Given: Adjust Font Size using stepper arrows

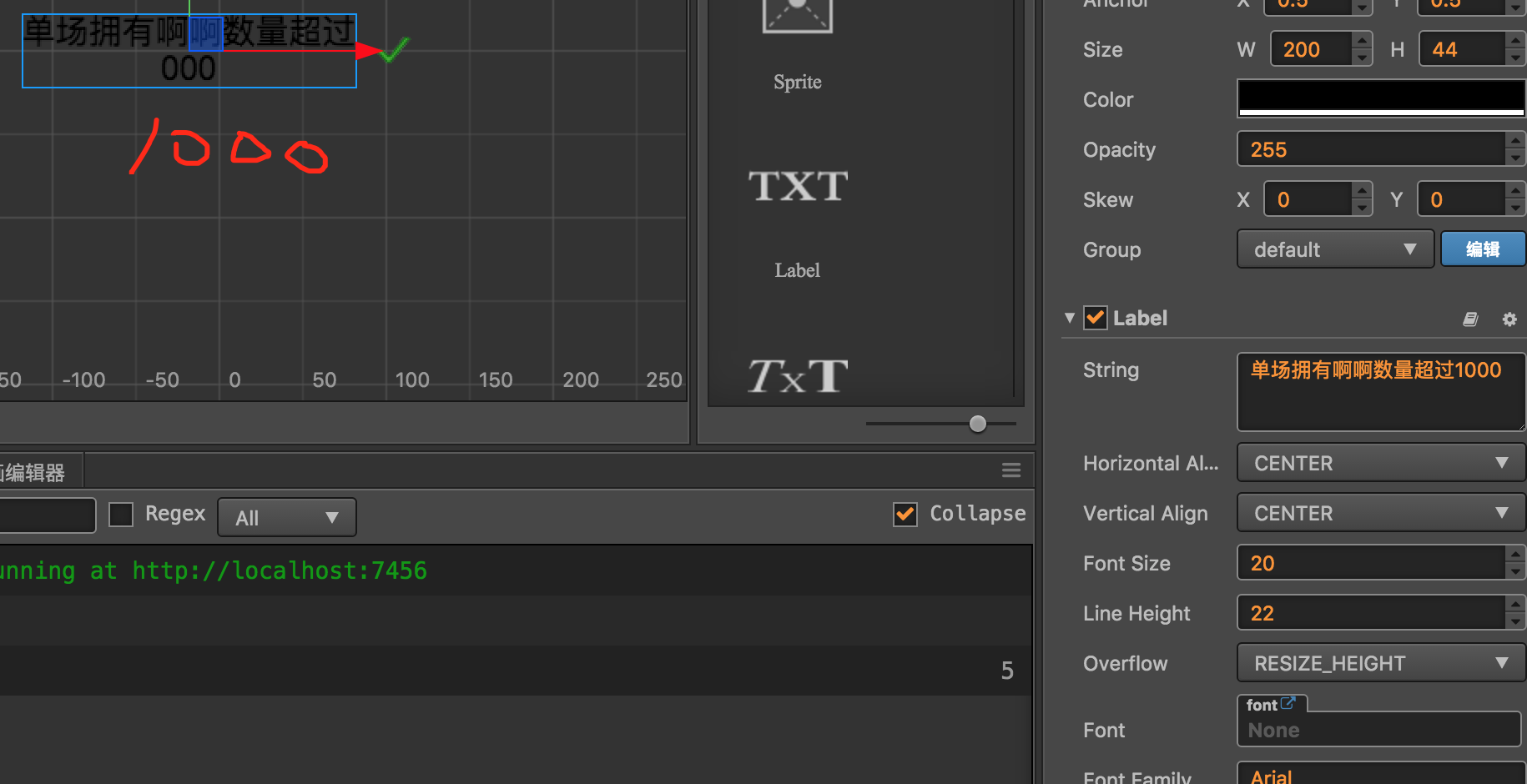Looking at the screenshot, I should coord(1515,563).
